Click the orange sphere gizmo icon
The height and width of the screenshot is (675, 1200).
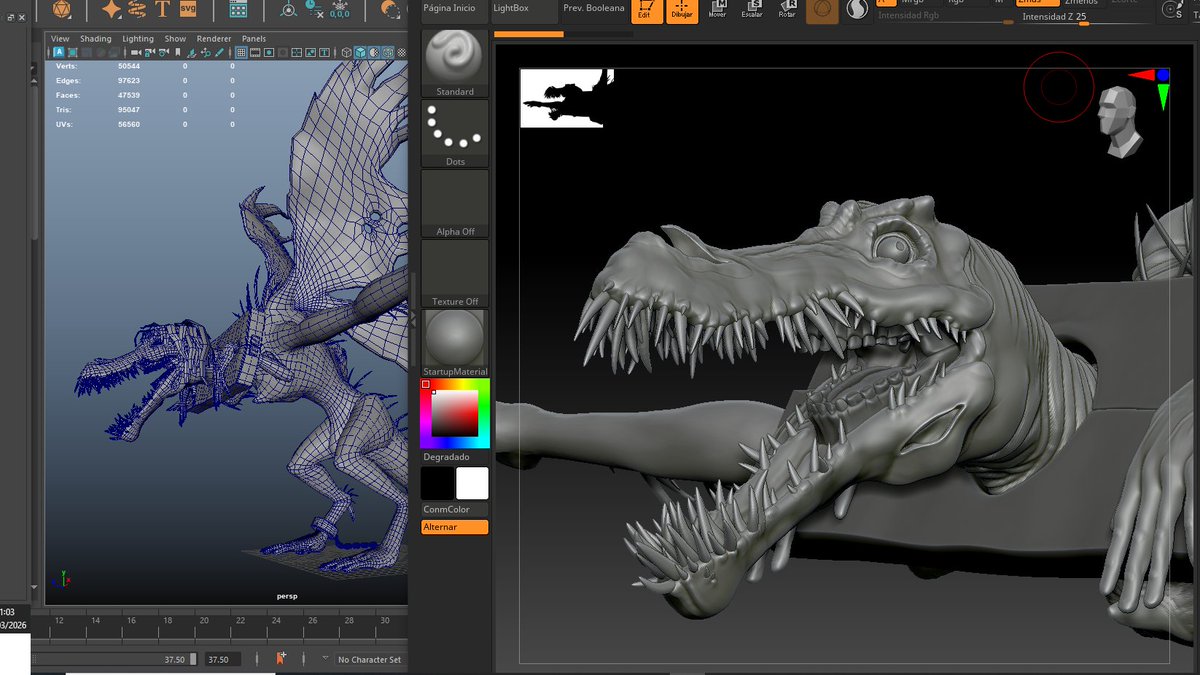click(x=822, y=10)
